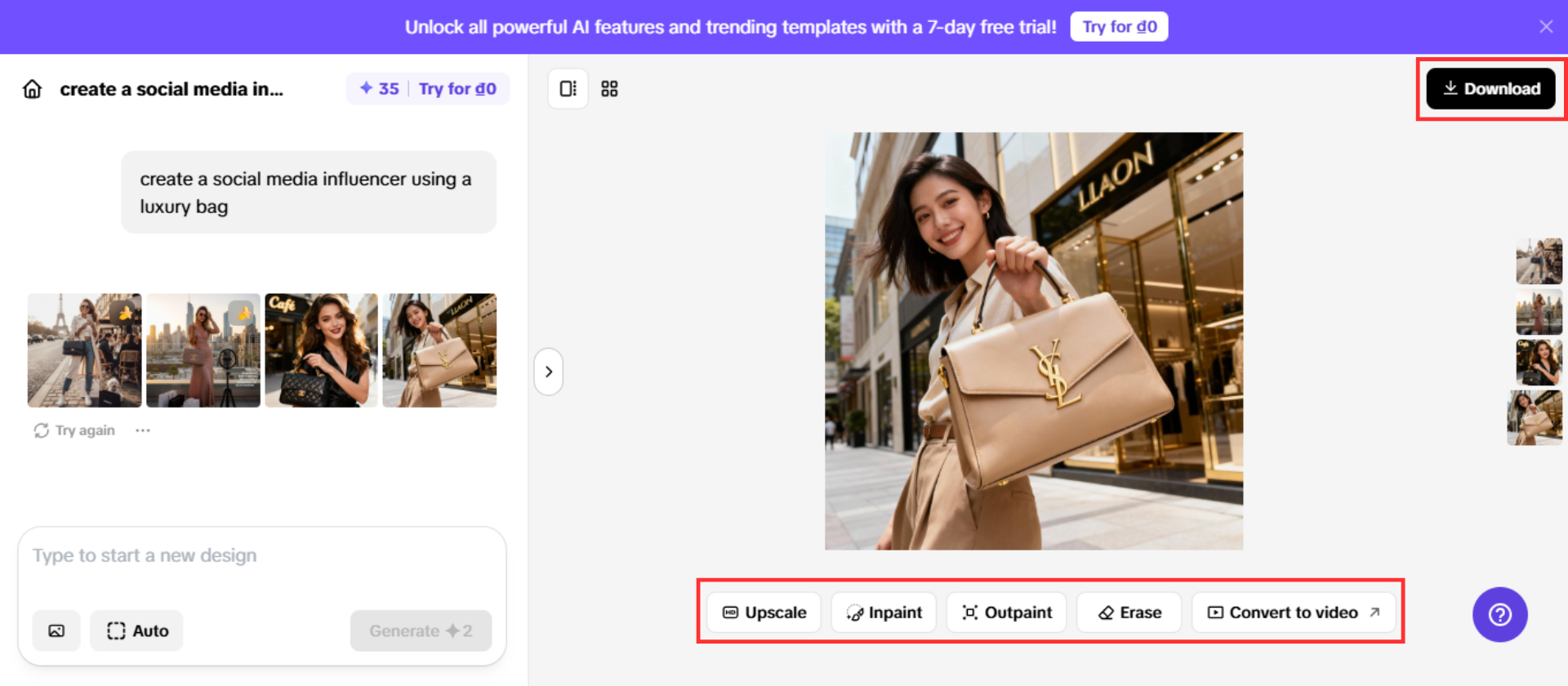This screenshot has width=1568, height=686.
Task: Collapse the chat panel with the chevron
Action: click(x=549, y=372)
